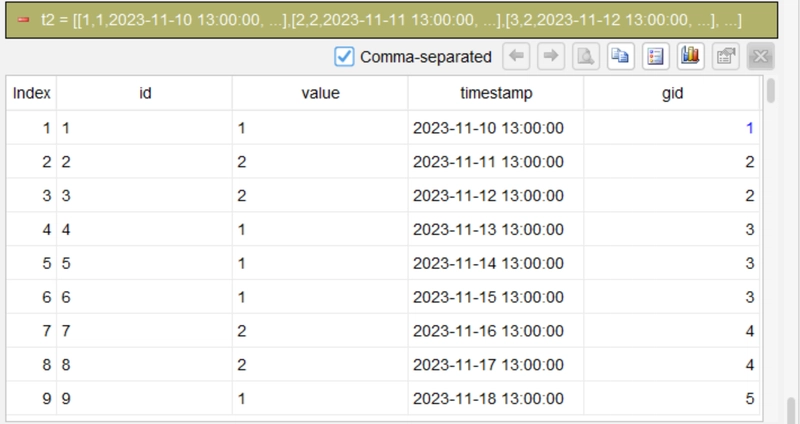
Task: Click the t2 variable header bar text
Action: tap(391, 20)
